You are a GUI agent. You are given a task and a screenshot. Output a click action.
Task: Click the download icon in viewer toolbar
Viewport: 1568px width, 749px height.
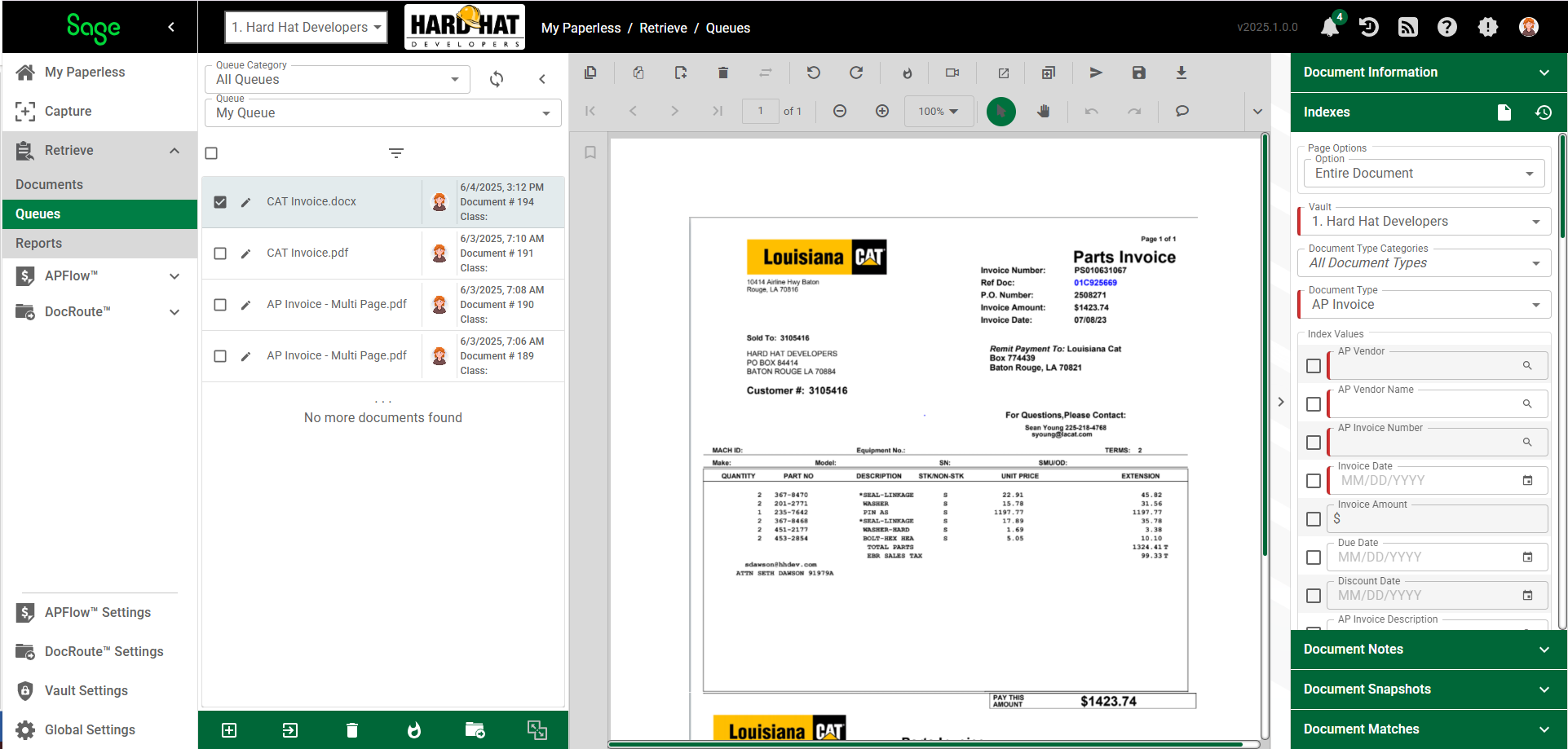[x=1181, y=73]
